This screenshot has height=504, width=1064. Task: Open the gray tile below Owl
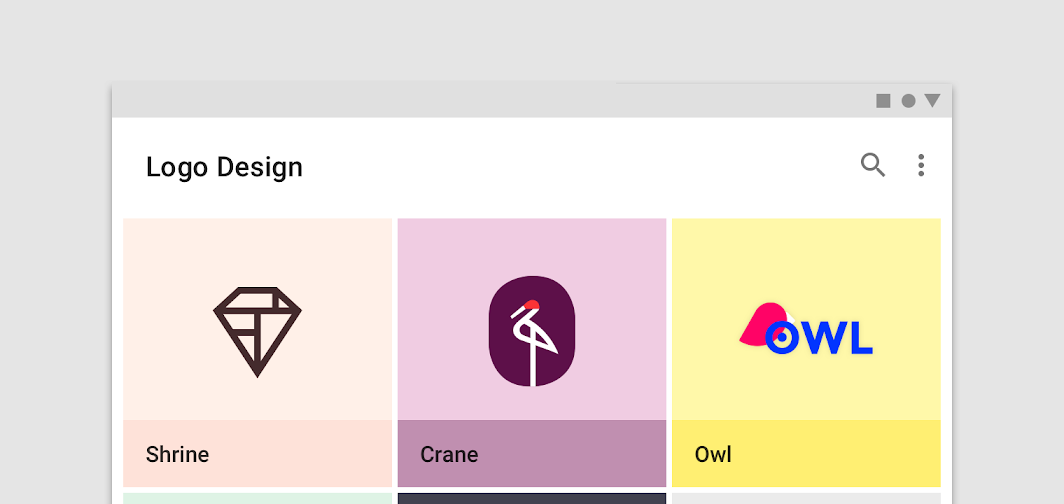pos(806,499)
